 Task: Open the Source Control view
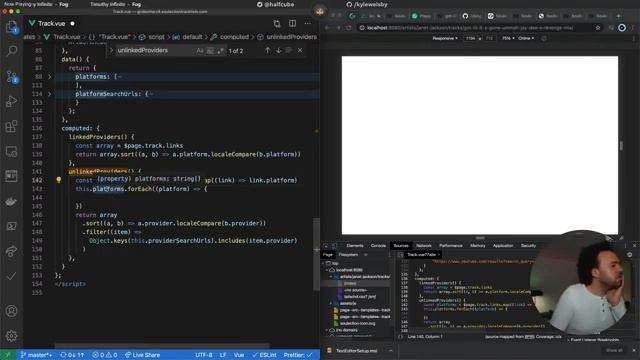pos(11,77)
